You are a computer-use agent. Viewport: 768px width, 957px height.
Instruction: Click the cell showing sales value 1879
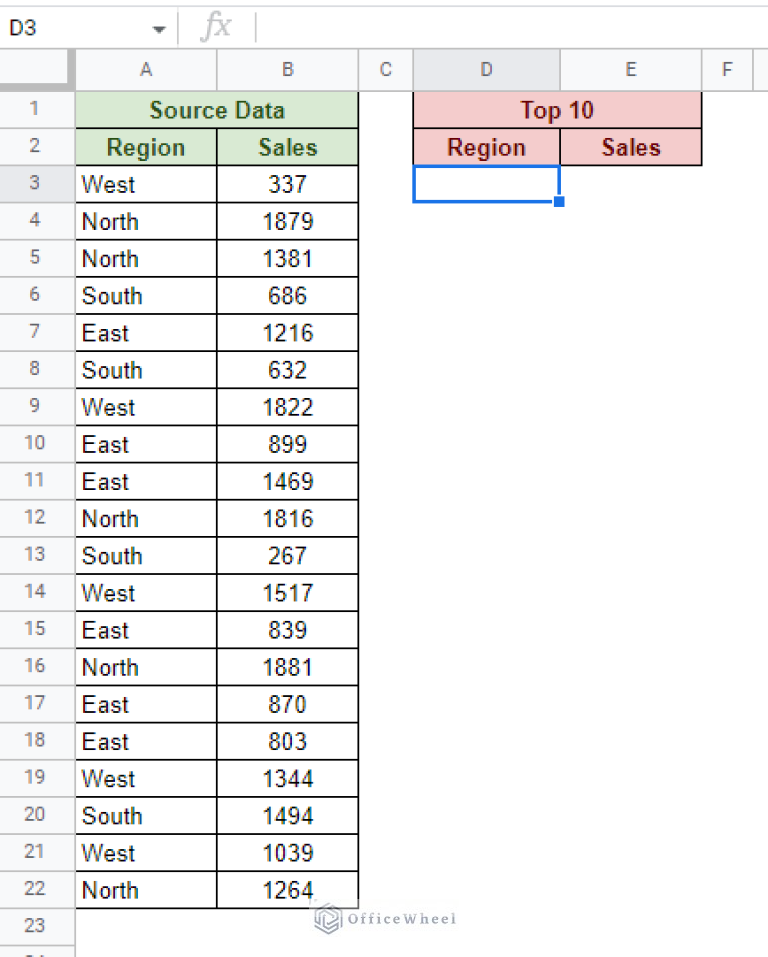click(x=287, y=221)
